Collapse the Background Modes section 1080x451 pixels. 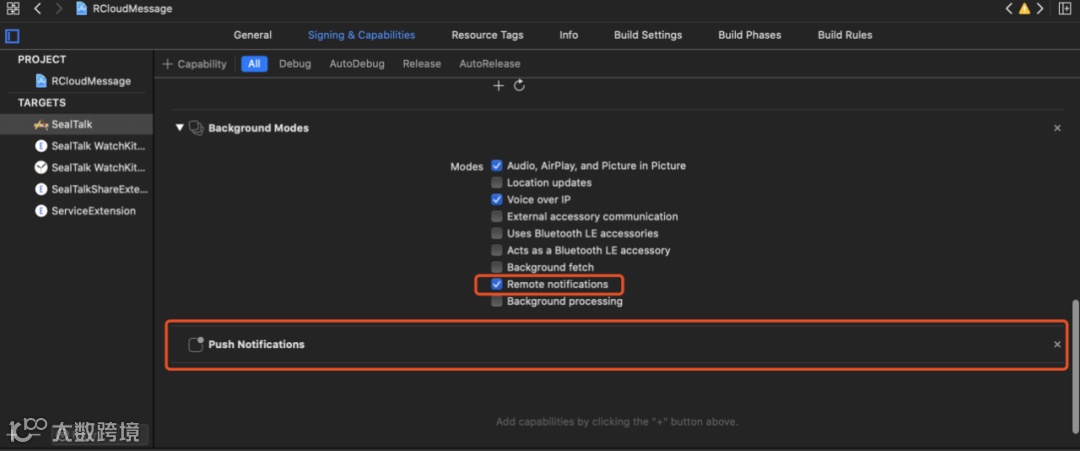[180, 128]
